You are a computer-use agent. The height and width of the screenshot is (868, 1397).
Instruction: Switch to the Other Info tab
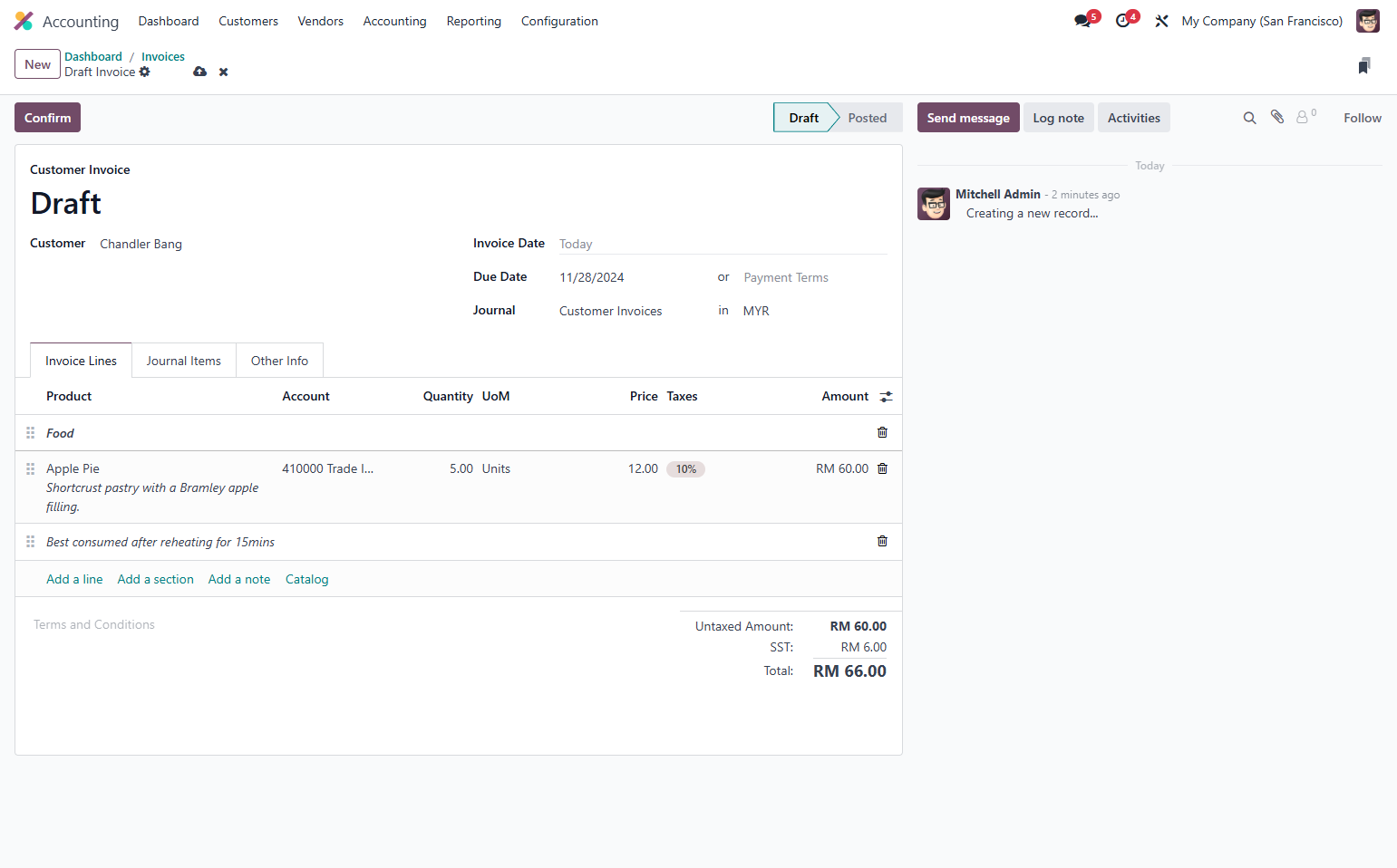(x=279, y=361)
